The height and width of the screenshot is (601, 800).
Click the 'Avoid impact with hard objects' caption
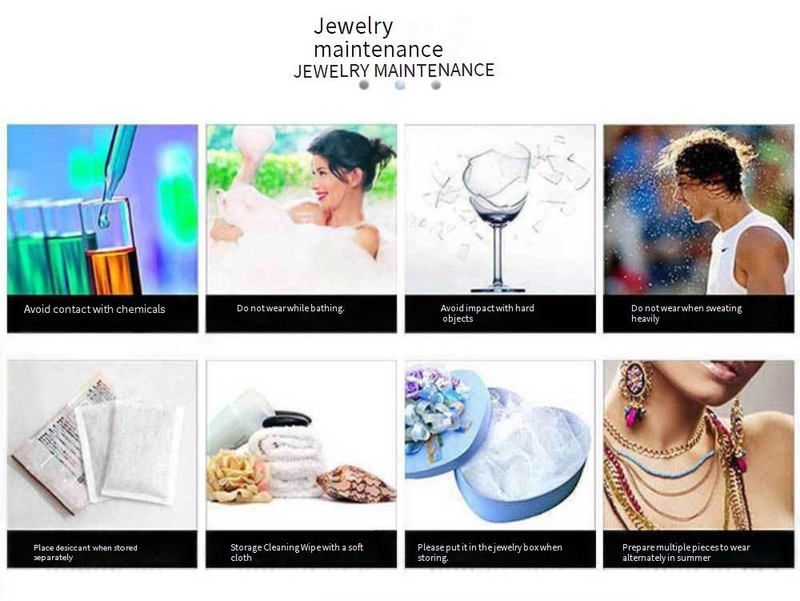(x=487, y=313)
